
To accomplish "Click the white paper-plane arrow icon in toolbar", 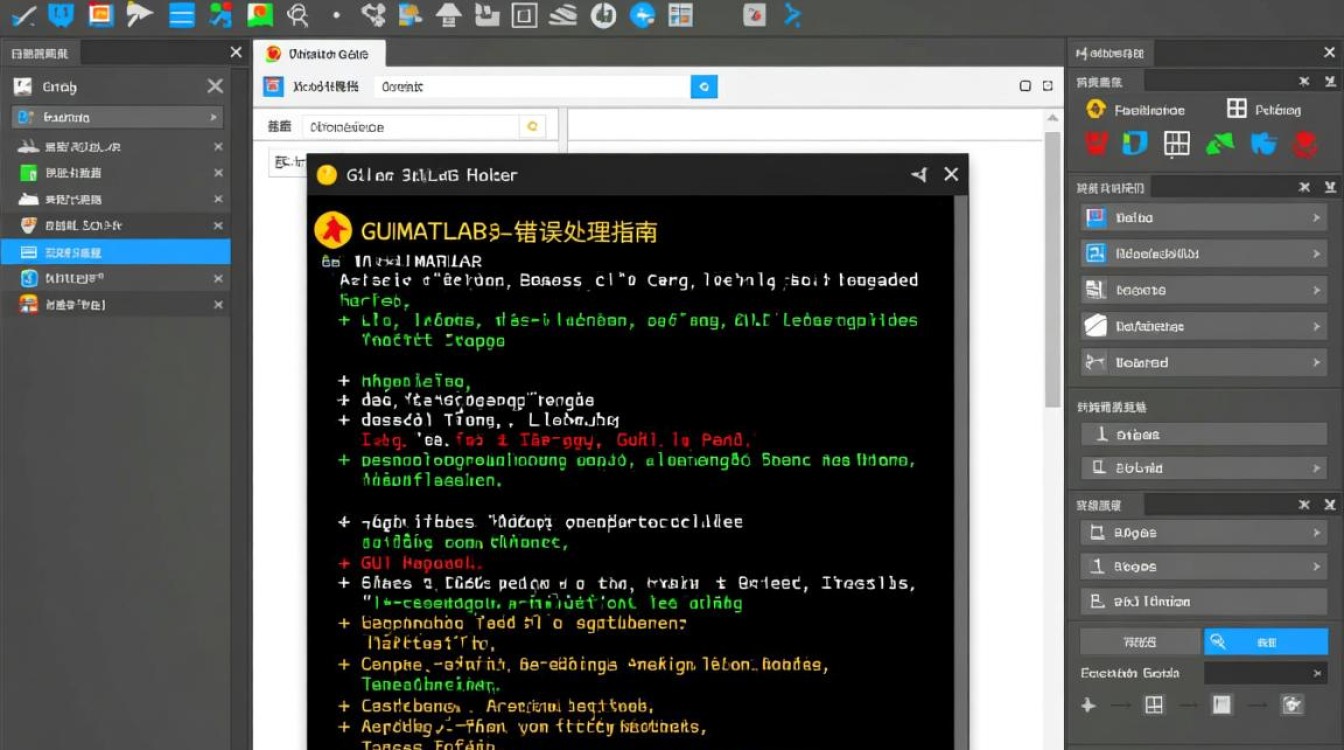I will 139,14.
